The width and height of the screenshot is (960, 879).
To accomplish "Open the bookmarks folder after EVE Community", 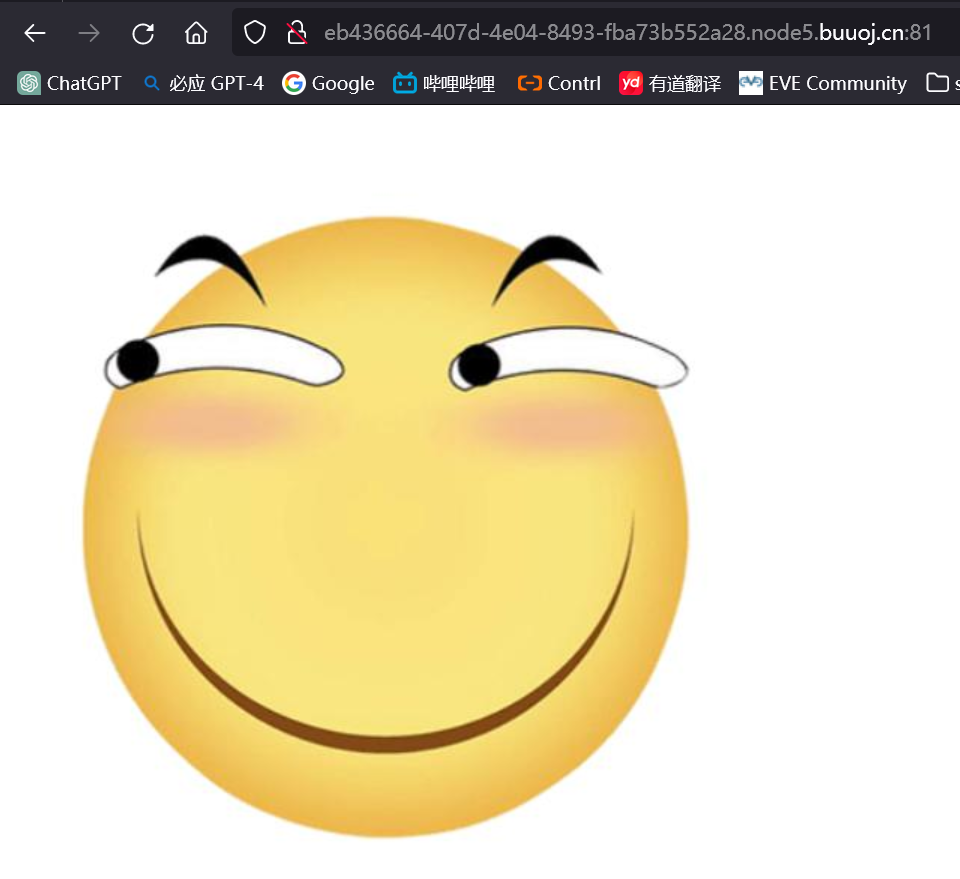I will click(x=942, y=83).
